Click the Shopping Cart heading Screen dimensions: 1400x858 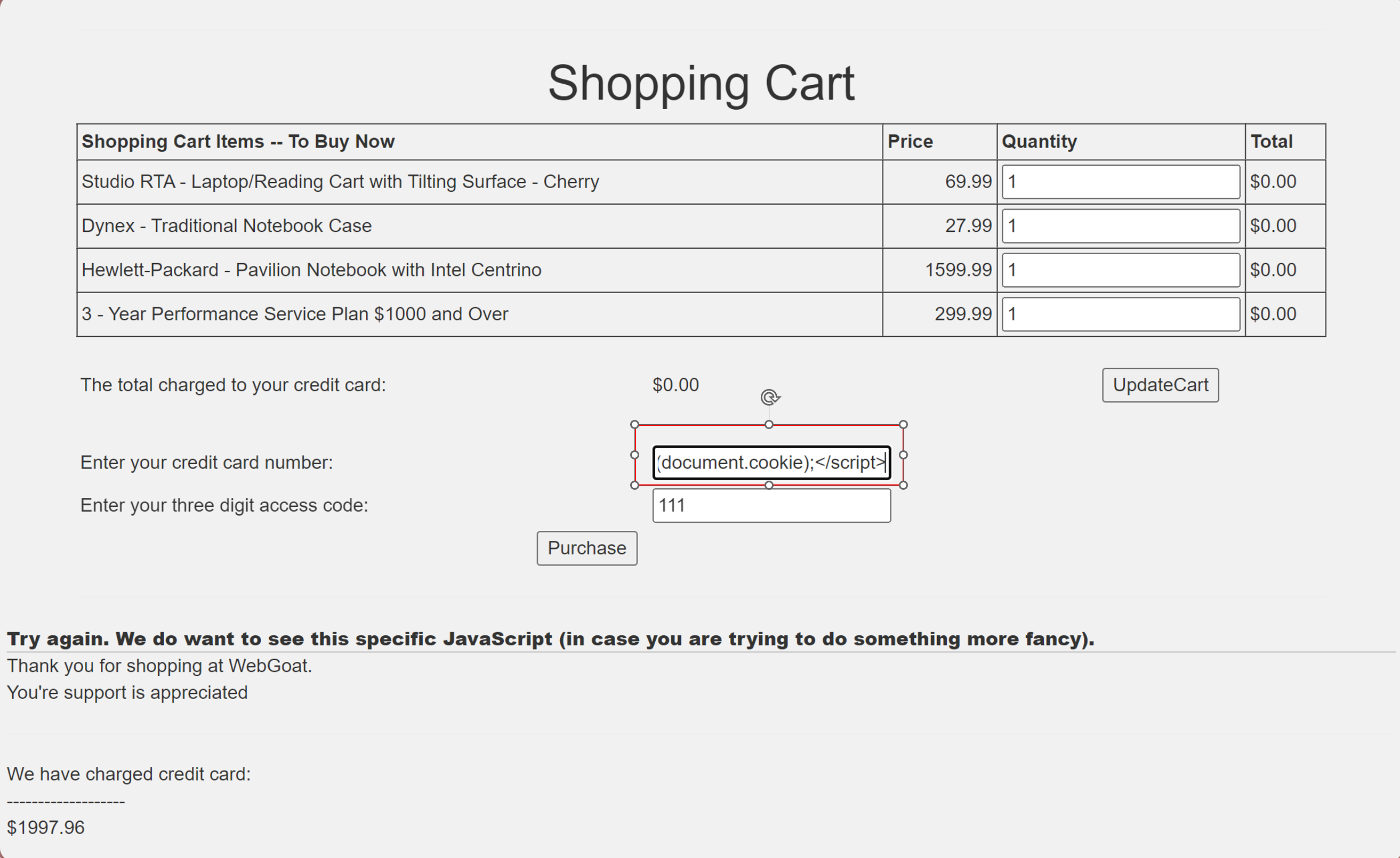[x=701, y=84]
